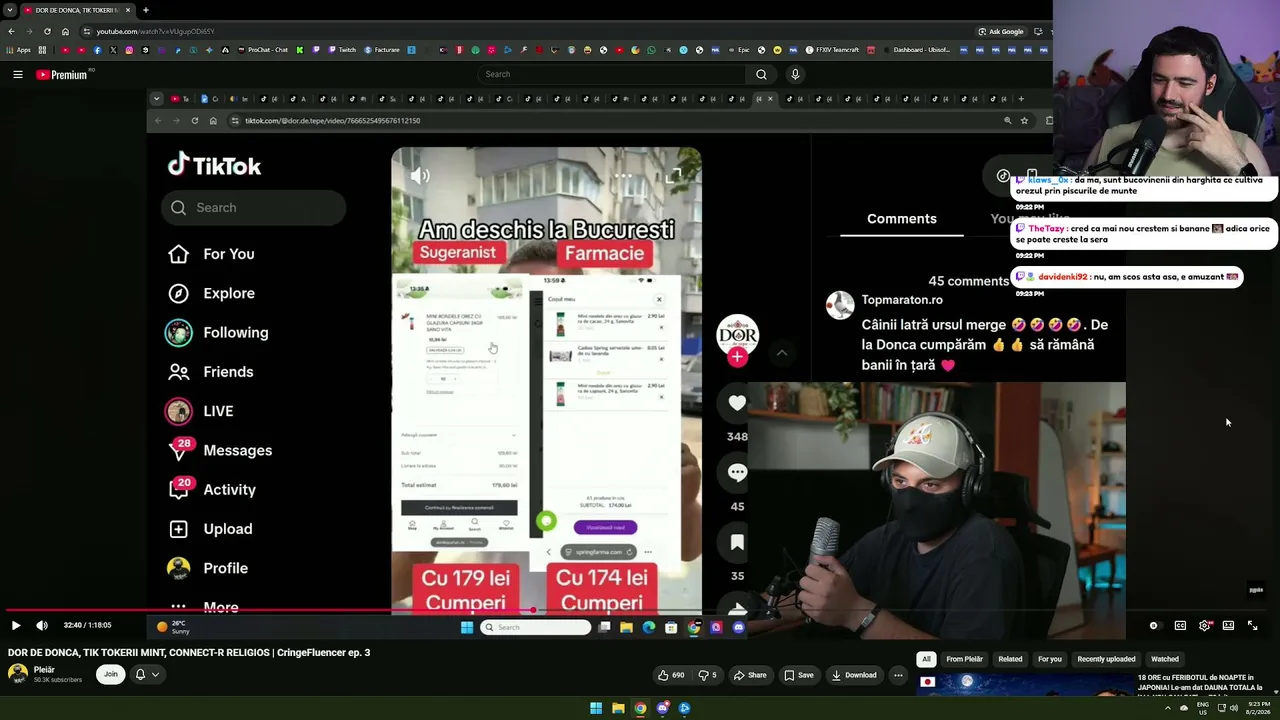Click Search field in recorded TikTok page

253,208
